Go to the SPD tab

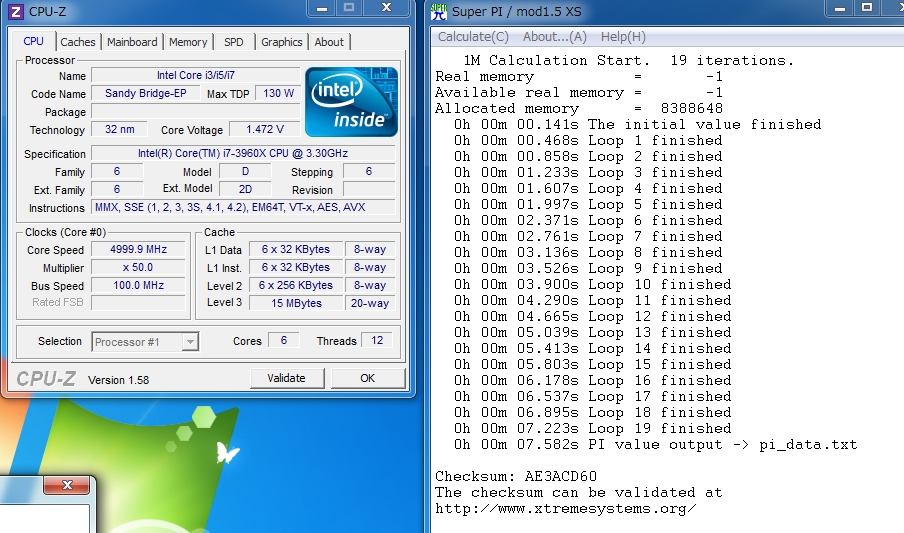tap(233, 42)
